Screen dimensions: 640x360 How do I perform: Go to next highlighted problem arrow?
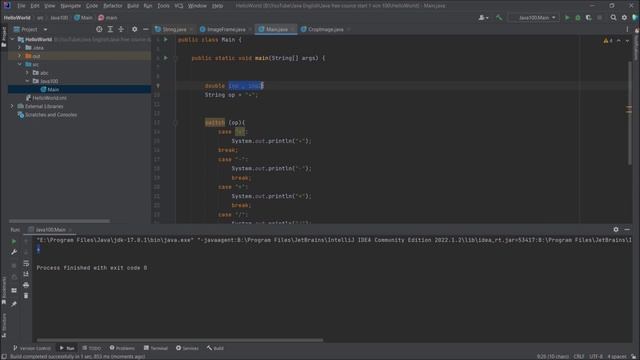click(627, 40)
